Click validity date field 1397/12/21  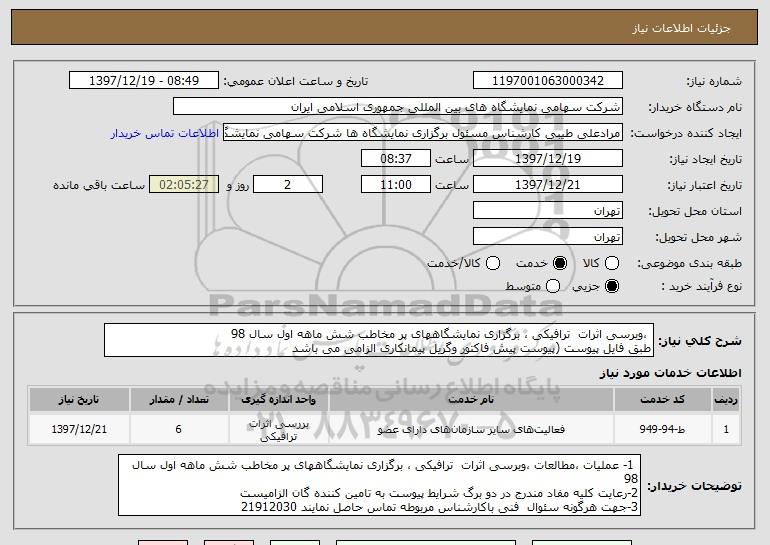point(548,185)
